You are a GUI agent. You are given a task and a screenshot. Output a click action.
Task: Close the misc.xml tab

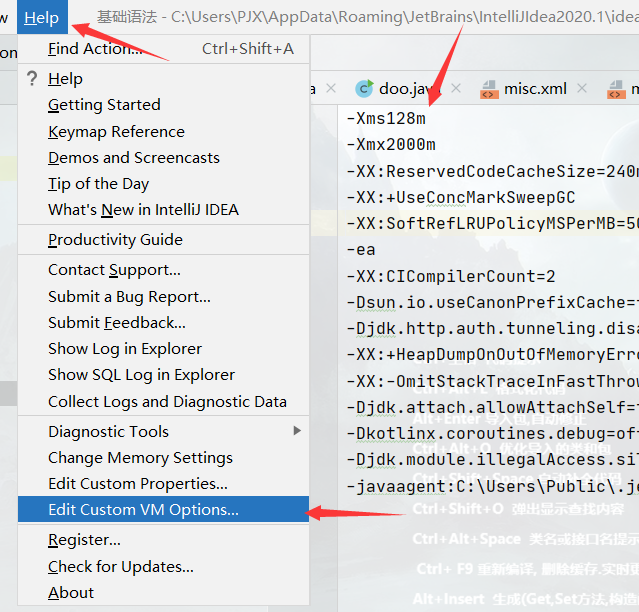tap(582, 88)
